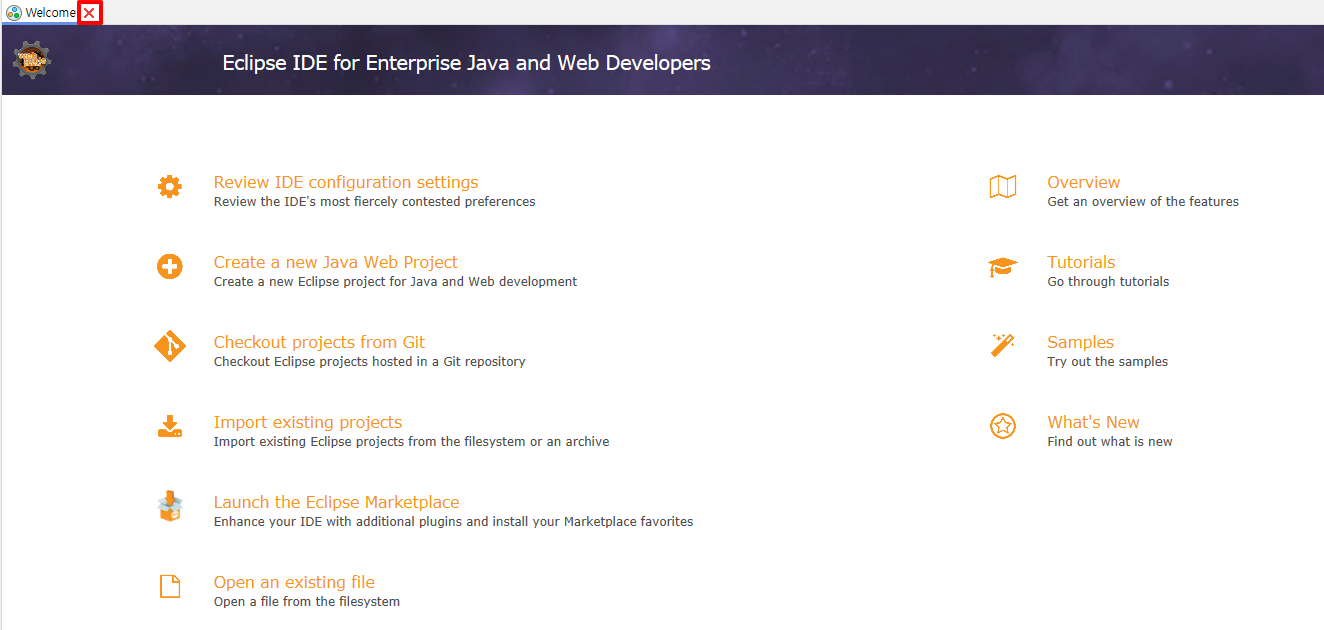This screenshot has height=630, width=1324.
Task: Click the Eclipse gear logo in the banner
Action: click(x=32, y=61)
